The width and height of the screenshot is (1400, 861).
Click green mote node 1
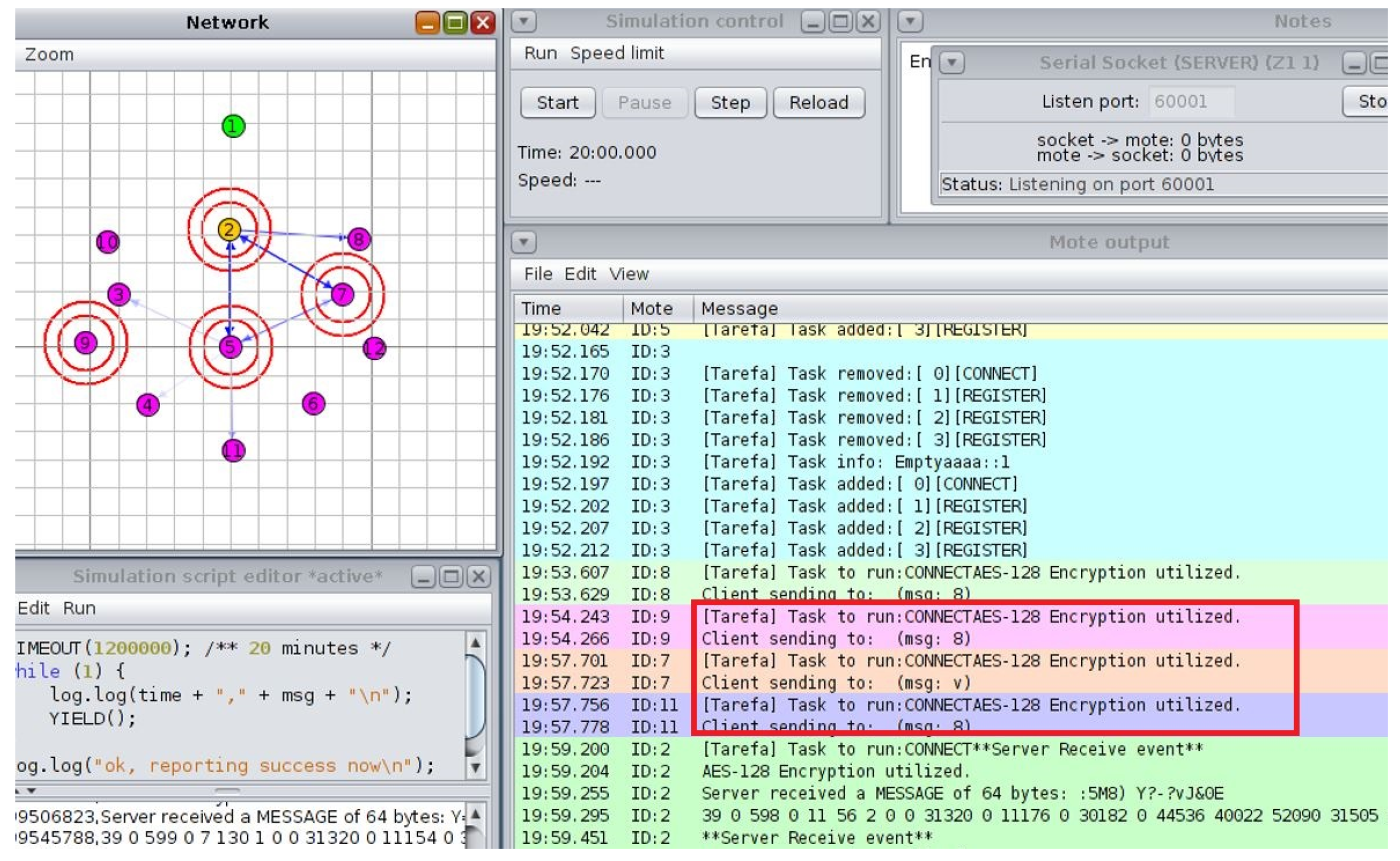pos(233,126)
